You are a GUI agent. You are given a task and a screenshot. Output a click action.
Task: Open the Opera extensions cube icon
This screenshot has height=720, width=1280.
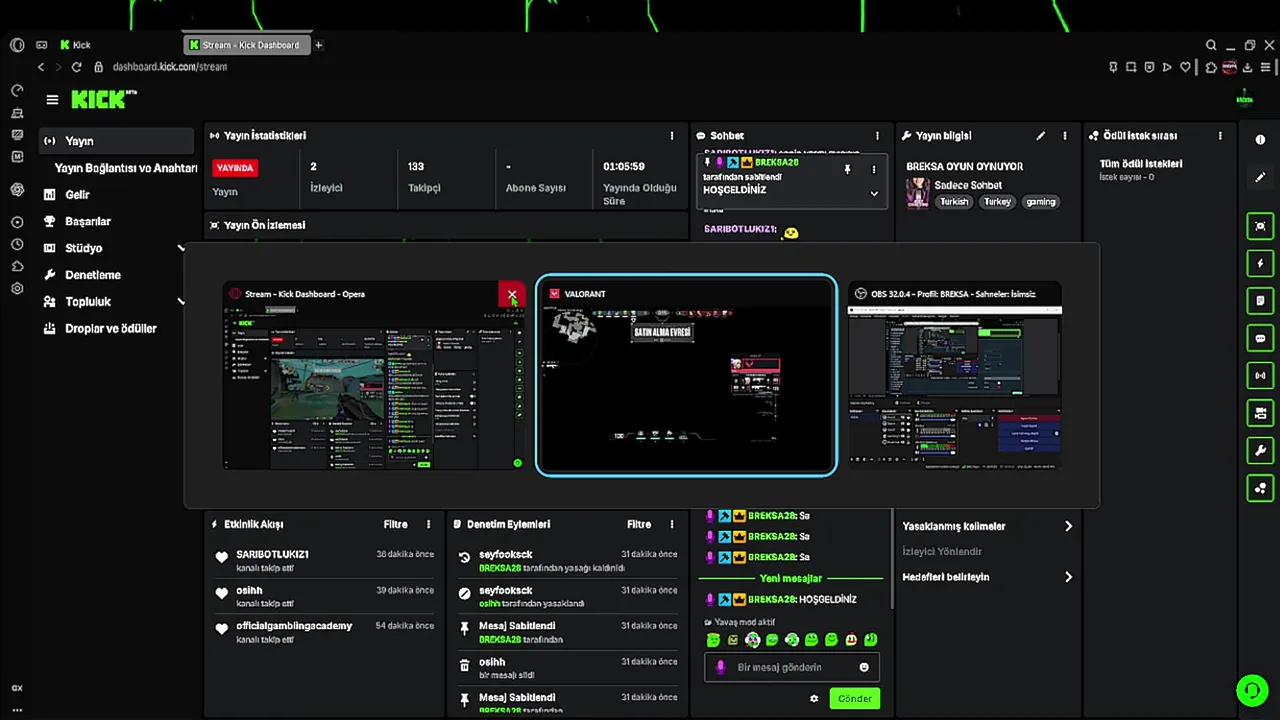[x=1211, y=67]
